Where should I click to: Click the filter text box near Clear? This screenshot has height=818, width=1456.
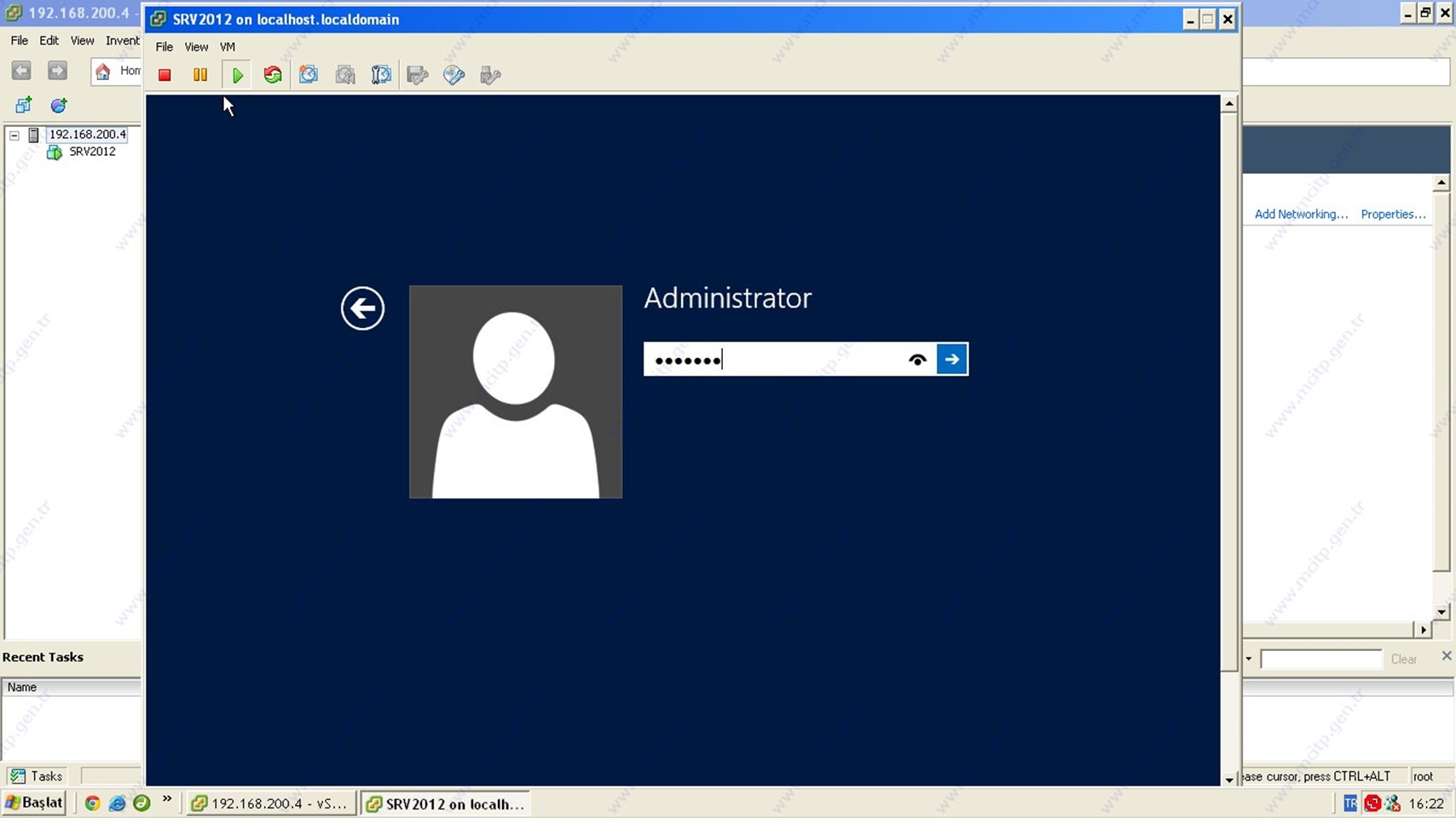coord(1320,659)
